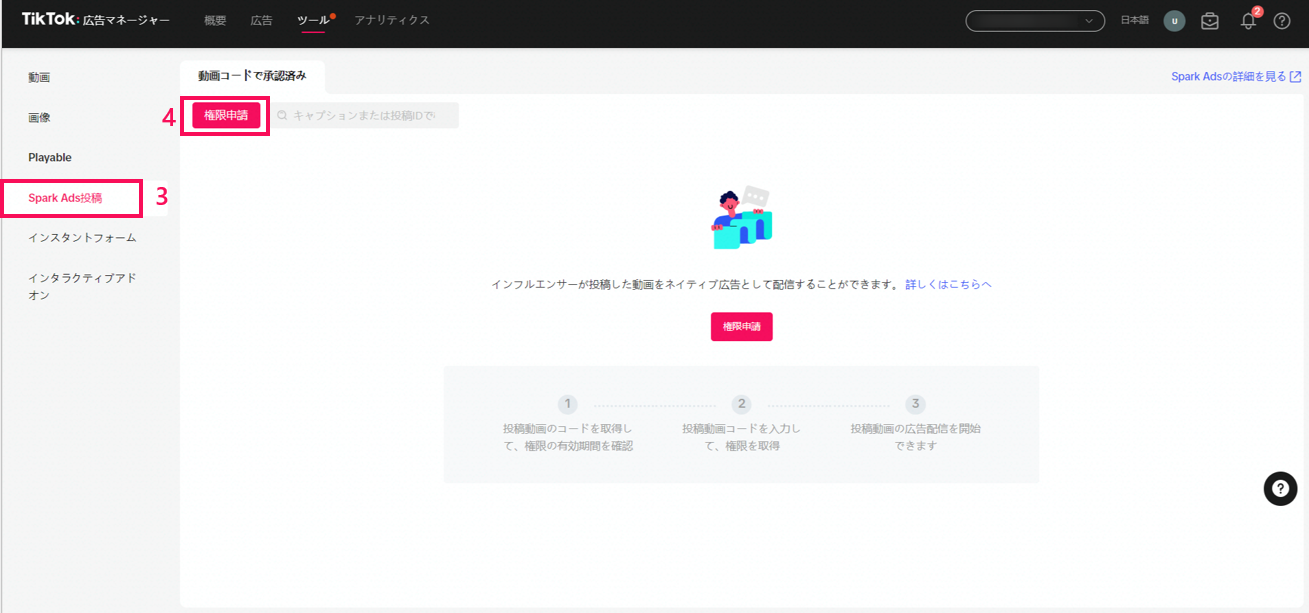Select the ツール menu item
1309x613 pixels.
[312, 20]
